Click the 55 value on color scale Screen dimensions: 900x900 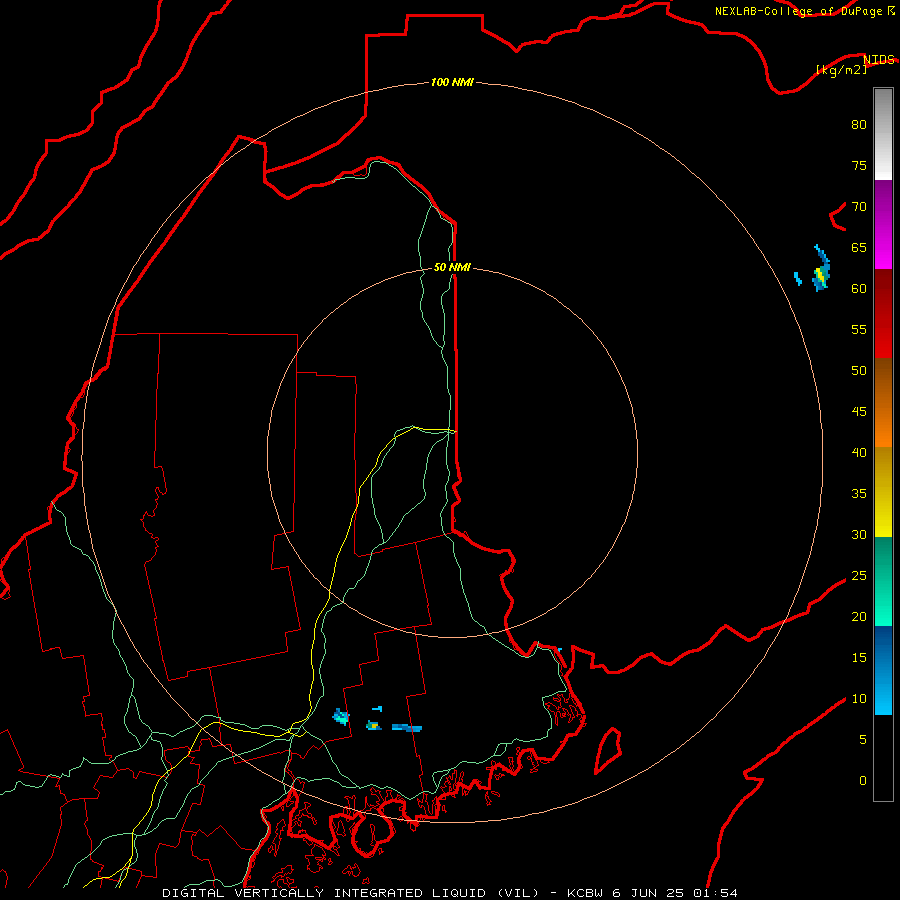(x=859, y=329)
